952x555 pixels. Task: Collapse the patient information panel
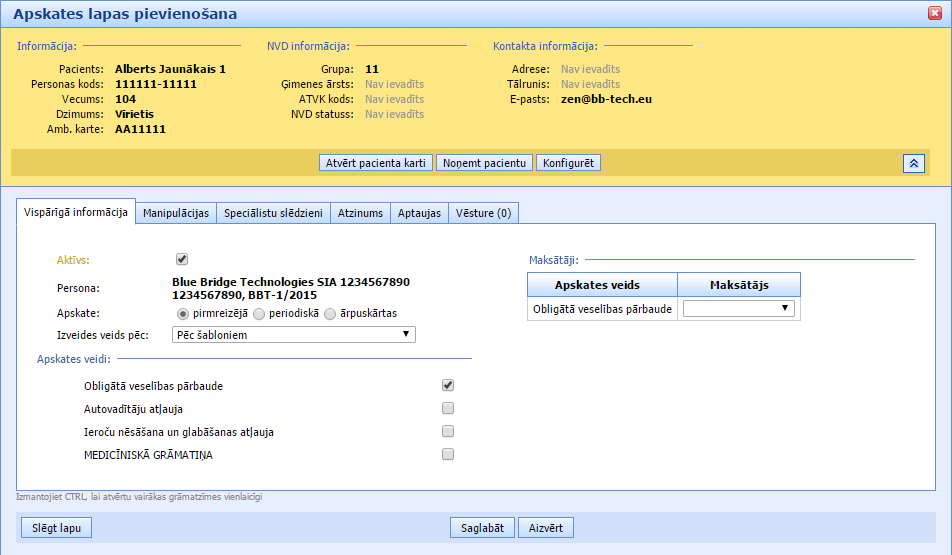913,163
